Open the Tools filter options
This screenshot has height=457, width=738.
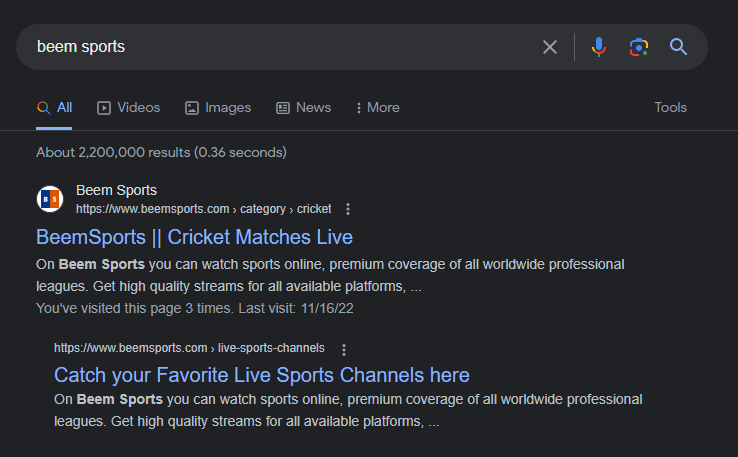[670, 107]
